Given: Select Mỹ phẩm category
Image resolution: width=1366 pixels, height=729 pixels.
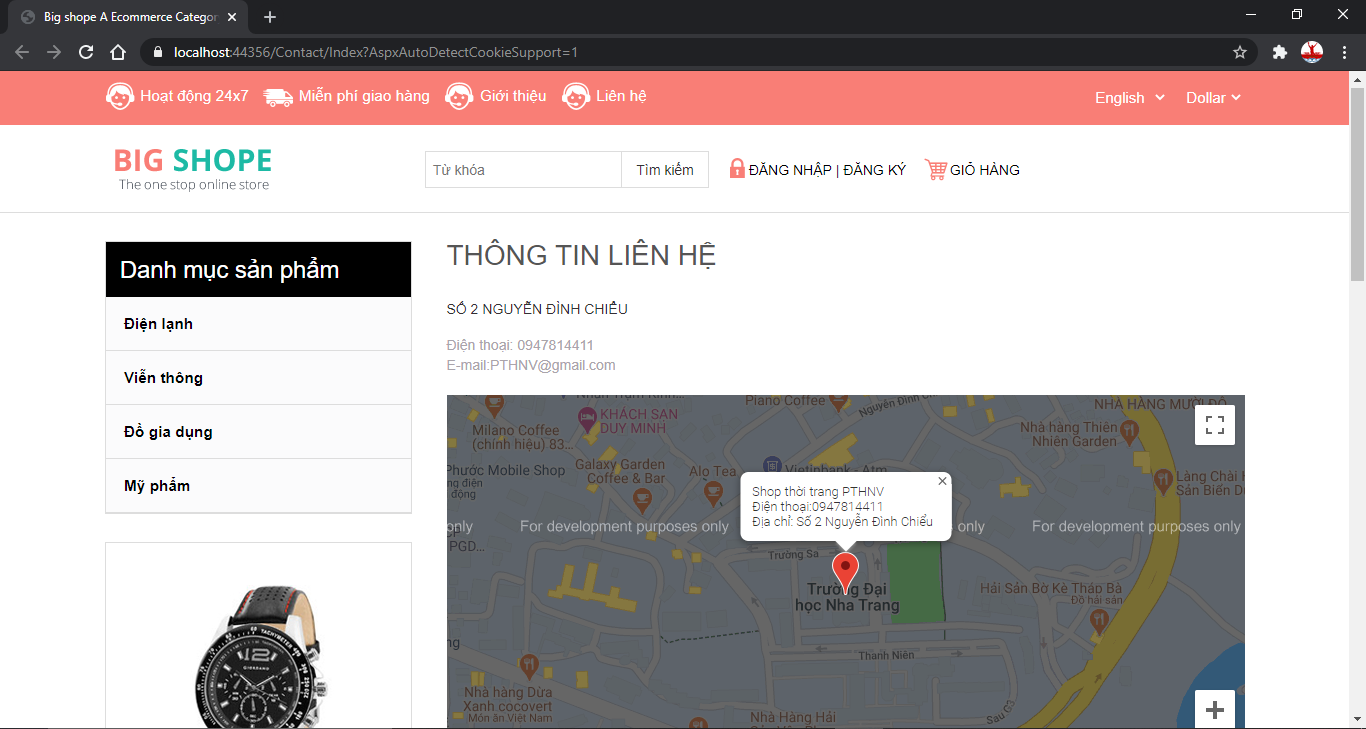Looking at the screenshot, I should pos(258,486).
